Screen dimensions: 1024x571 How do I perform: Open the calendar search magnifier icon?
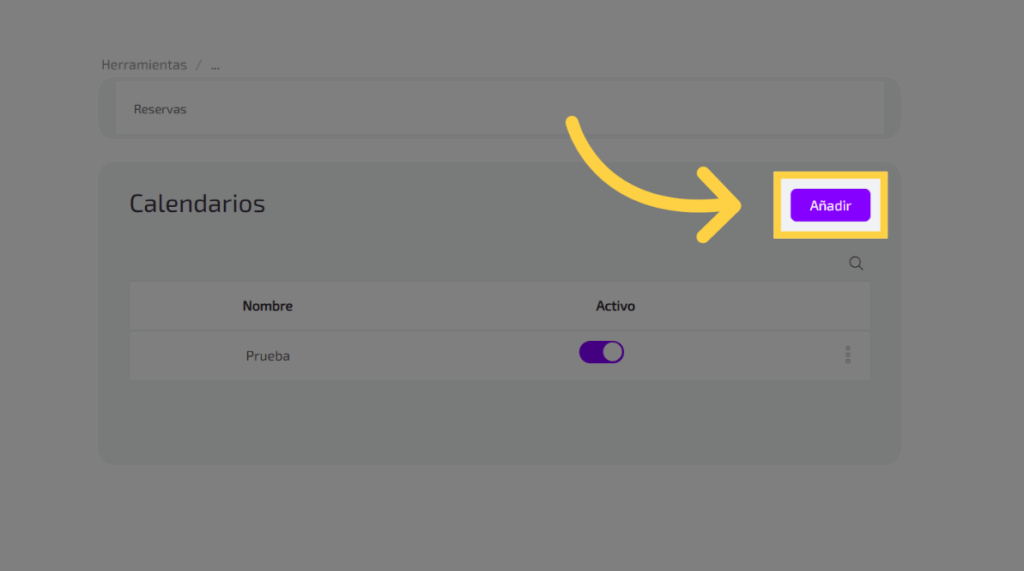pyautogui.click(x=856, y=264)
